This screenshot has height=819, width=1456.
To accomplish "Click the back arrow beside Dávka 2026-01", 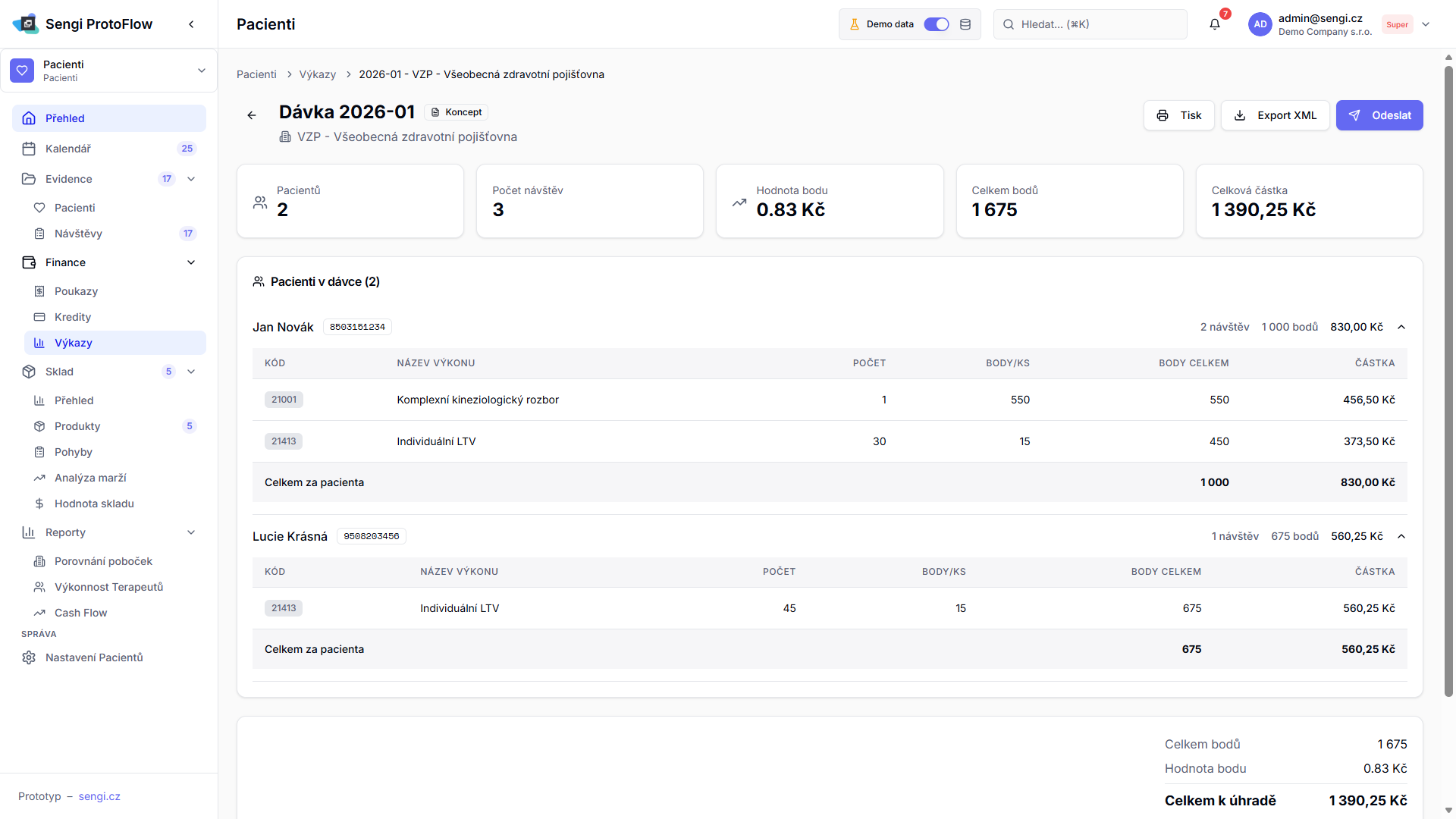I will (x=252, y=115).
